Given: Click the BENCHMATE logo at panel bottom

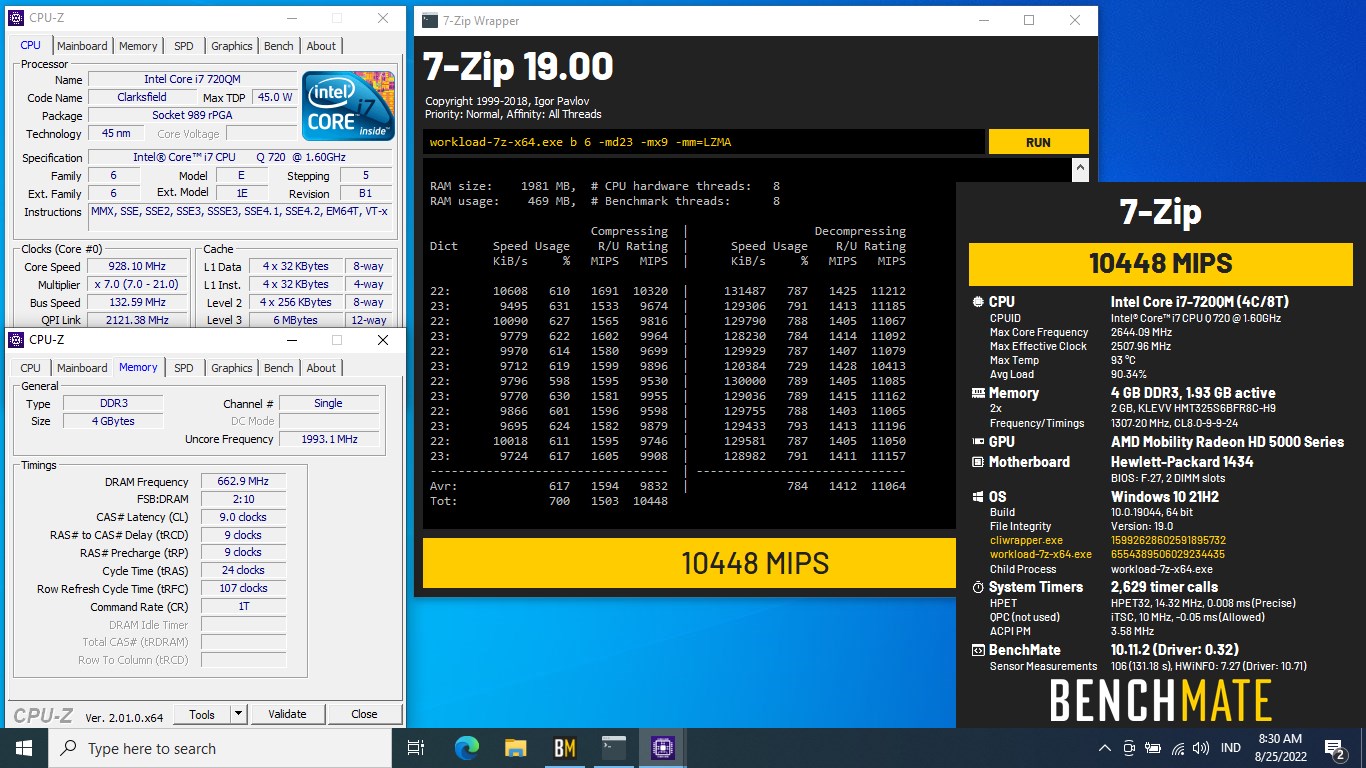Looking at the screenshot, I should 1160,700.
